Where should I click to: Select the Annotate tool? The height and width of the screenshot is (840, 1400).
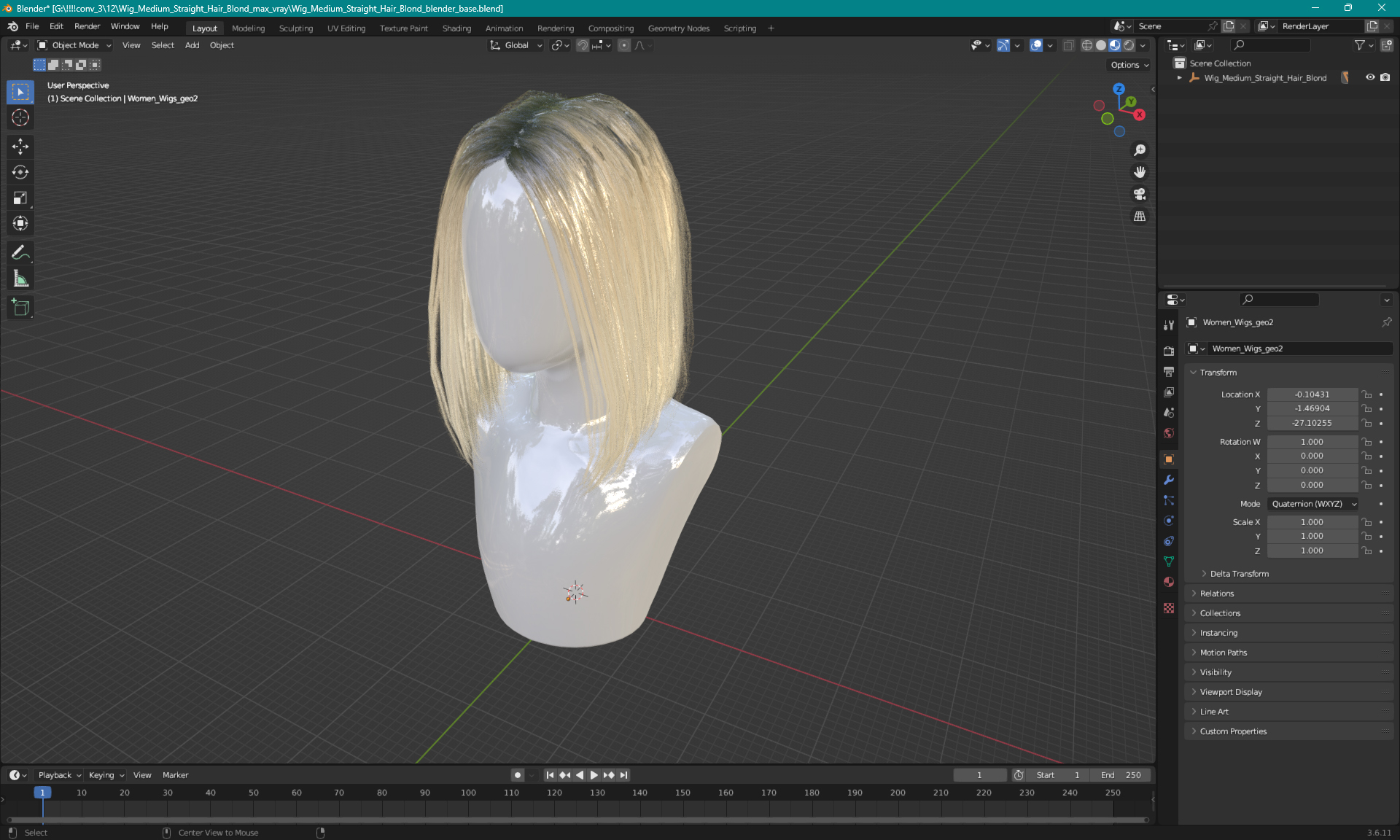(x=20, y=253)
